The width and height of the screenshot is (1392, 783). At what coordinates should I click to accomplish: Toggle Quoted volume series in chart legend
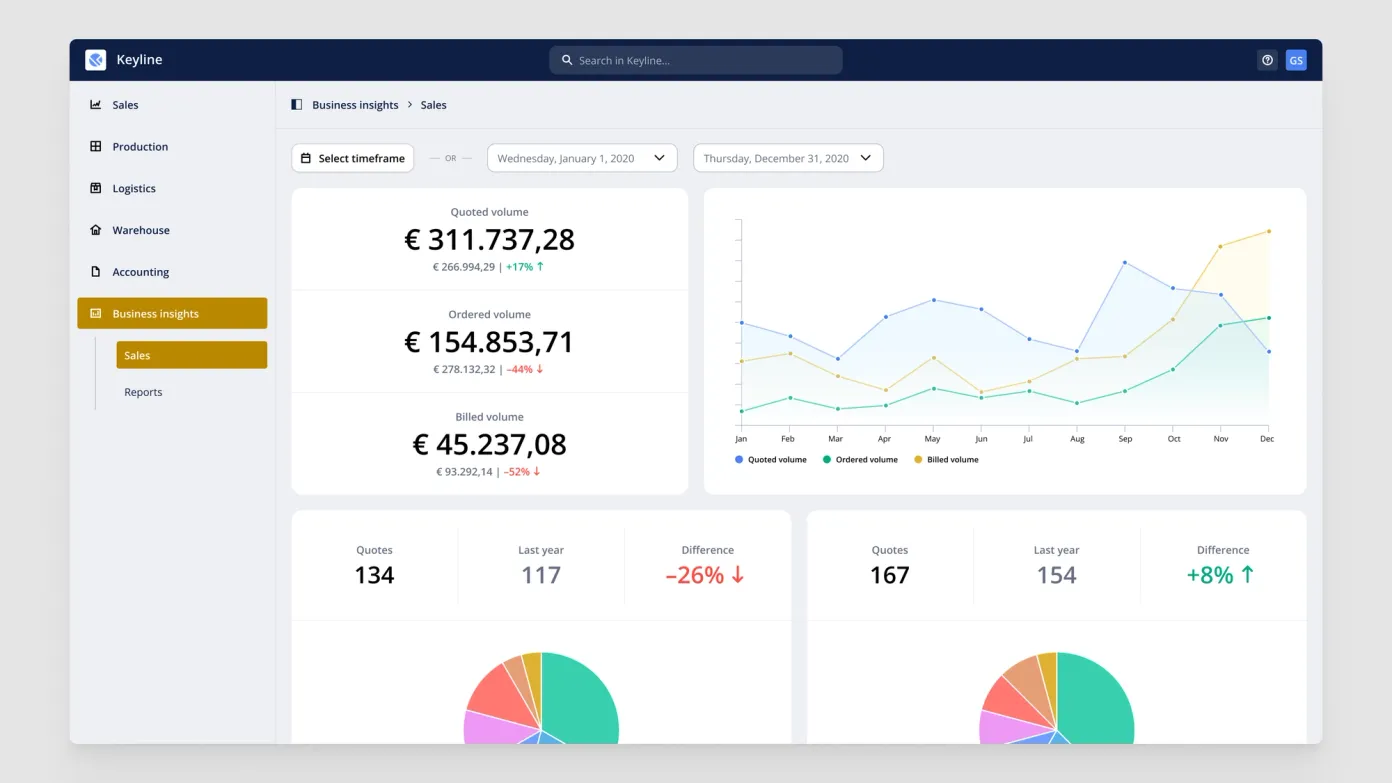click(x=771, y=460)
